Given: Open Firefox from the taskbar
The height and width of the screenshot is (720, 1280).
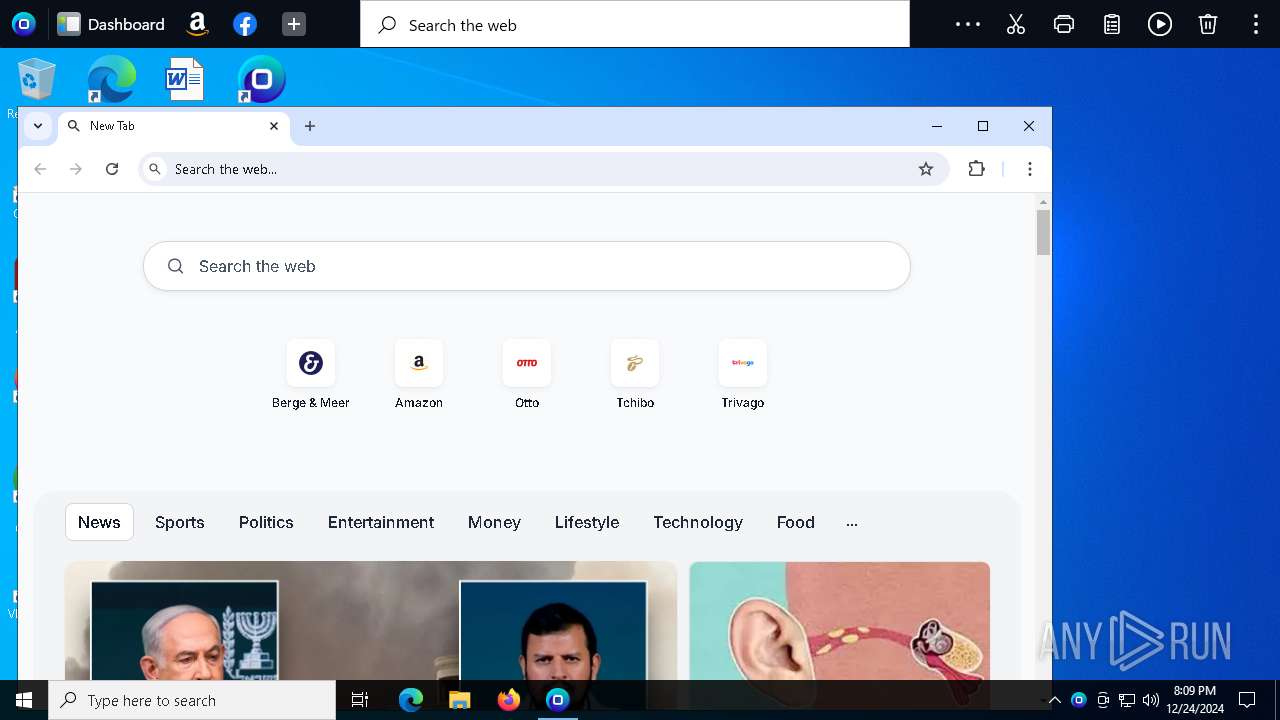Looking at the screenshot, I should [x=509, y=700].
